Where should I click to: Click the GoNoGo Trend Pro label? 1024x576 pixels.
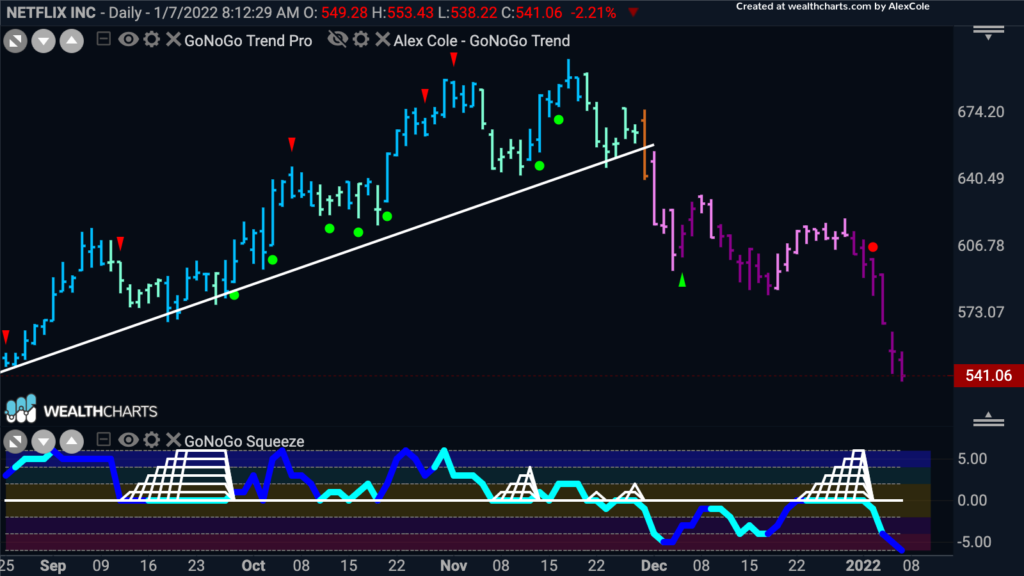(248, 40)
